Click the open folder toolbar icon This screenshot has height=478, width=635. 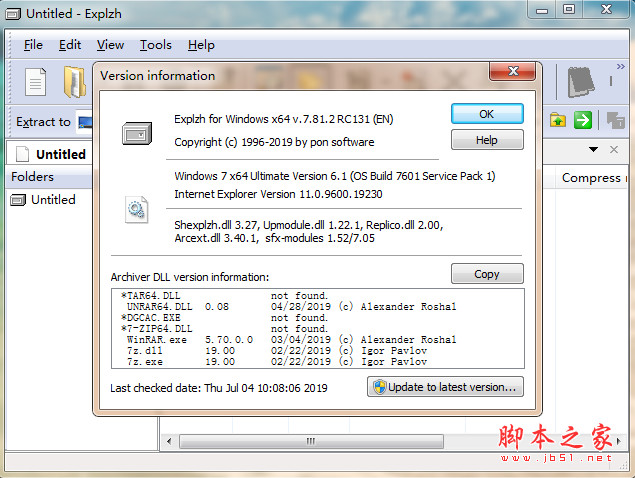click(75, 82)
